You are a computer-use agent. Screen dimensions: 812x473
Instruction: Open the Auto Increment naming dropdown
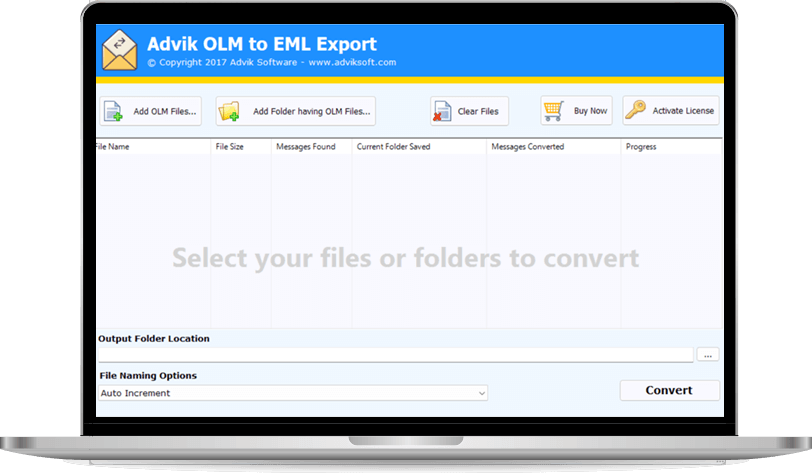click(293, 393)
